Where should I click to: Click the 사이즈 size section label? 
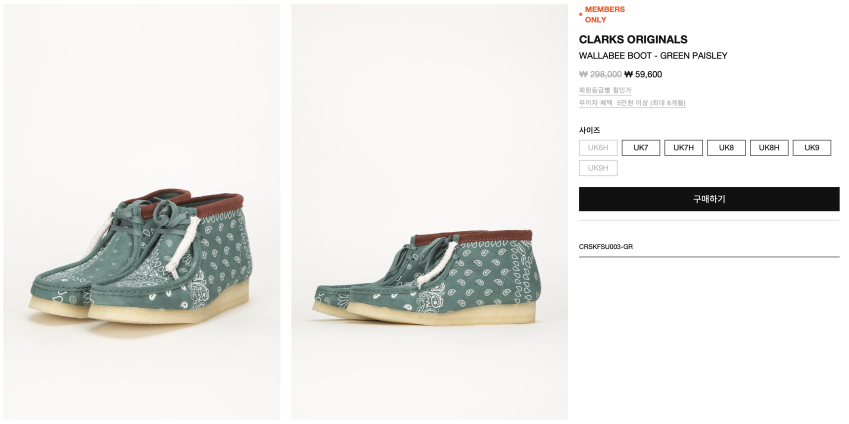(x=589, y=130)
